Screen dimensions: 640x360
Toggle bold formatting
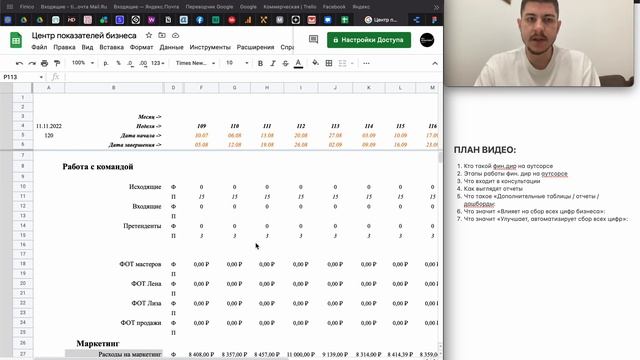point(260,63)
